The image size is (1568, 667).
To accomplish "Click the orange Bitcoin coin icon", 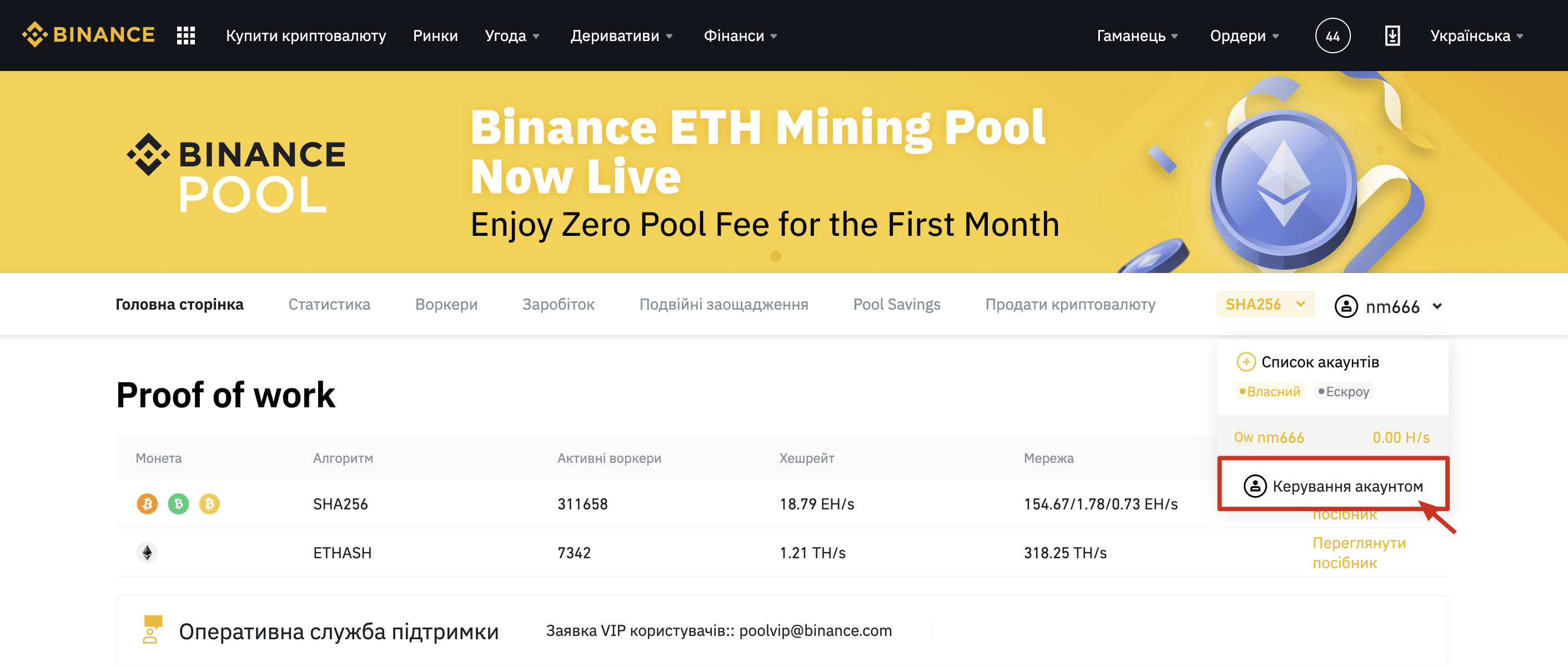I will tap(147, 503).
